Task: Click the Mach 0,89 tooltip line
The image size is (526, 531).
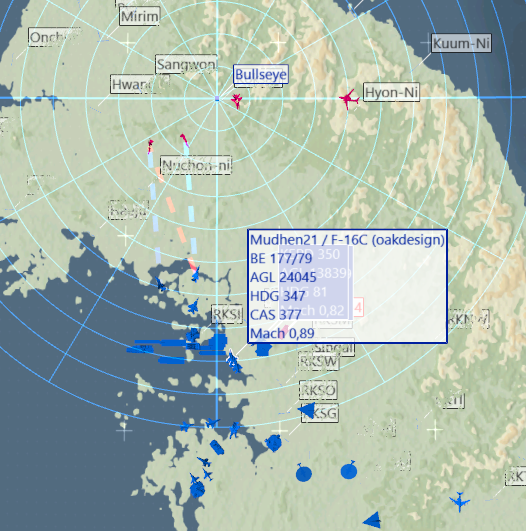Action: [x=282, y=334]
